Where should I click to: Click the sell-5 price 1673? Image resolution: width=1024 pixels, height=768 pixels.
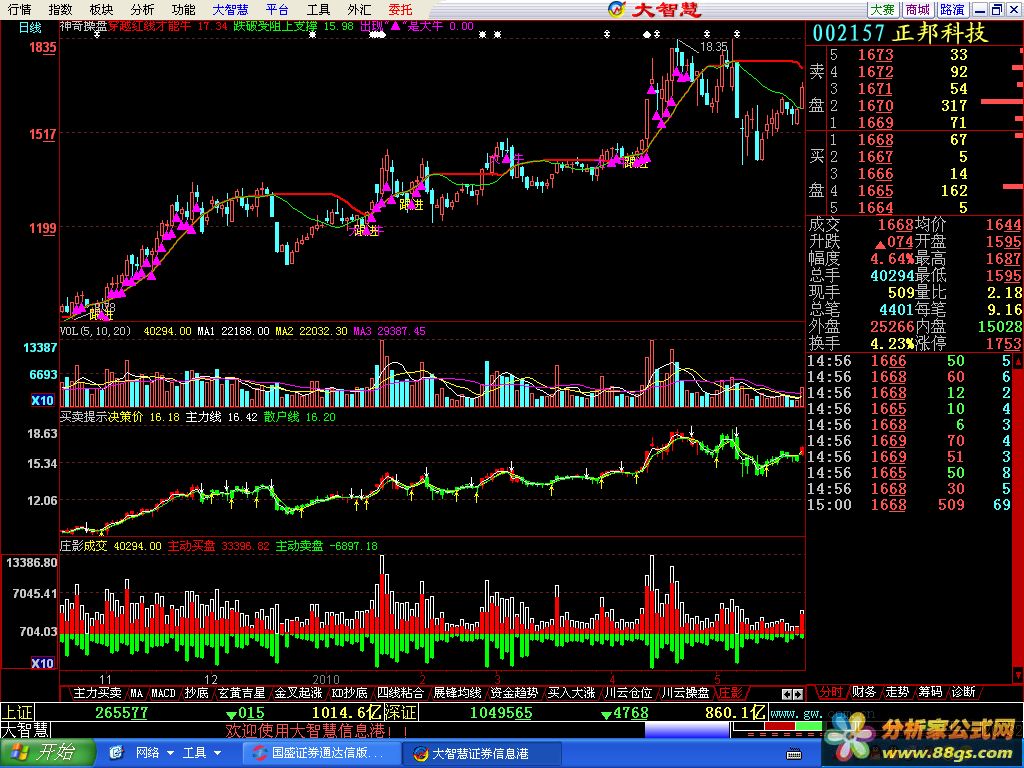875,55
